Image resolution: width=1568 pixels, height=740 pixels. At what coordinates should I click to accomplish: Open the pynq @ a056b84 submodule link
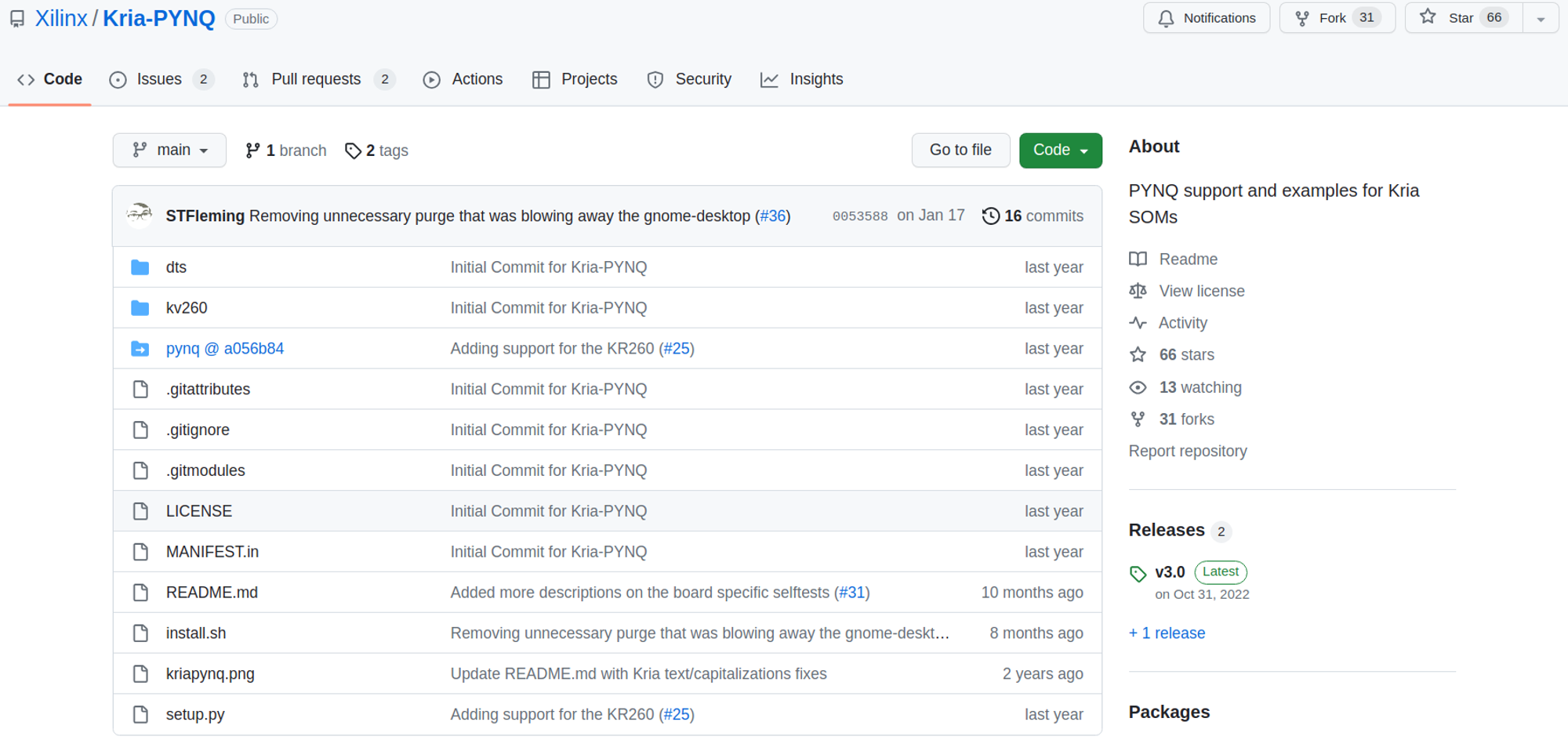[225, 349]
